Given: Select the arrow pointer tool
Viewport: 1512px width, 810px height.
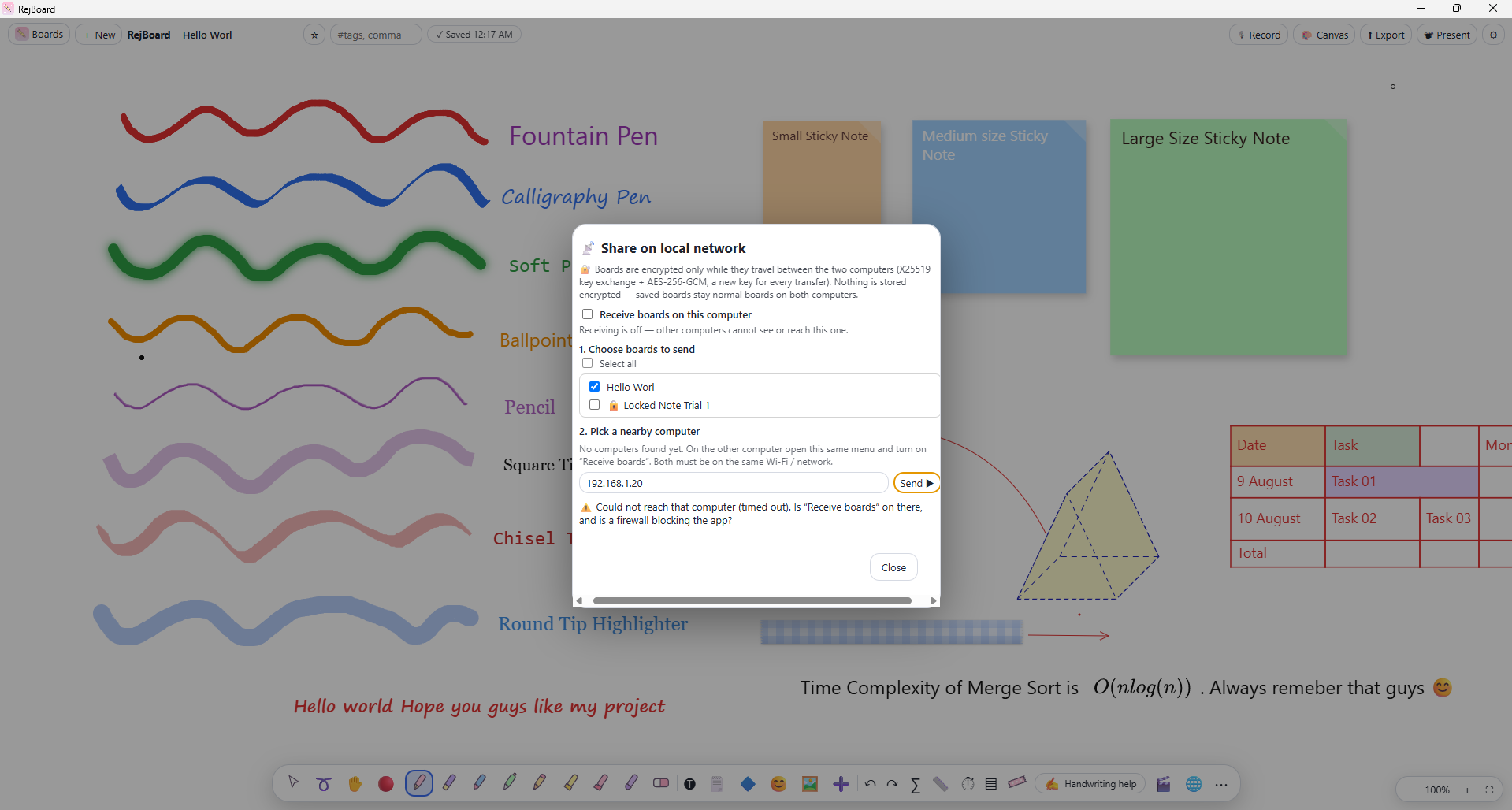Looking at the screenshot, I should point(294,783).
